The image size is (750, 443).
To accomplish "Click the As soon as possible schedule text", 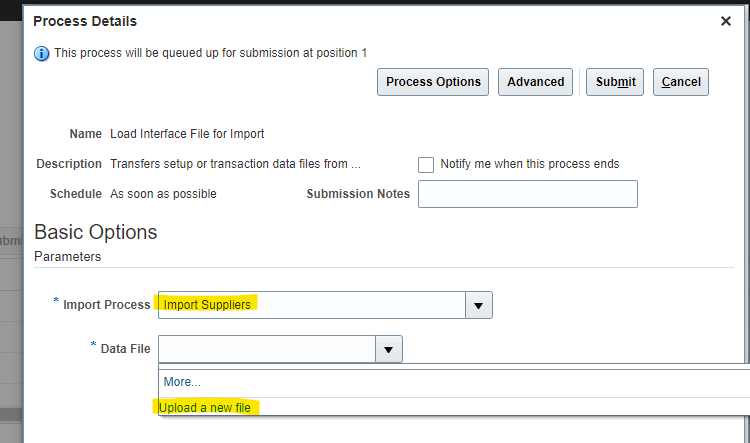I will 164,194.
